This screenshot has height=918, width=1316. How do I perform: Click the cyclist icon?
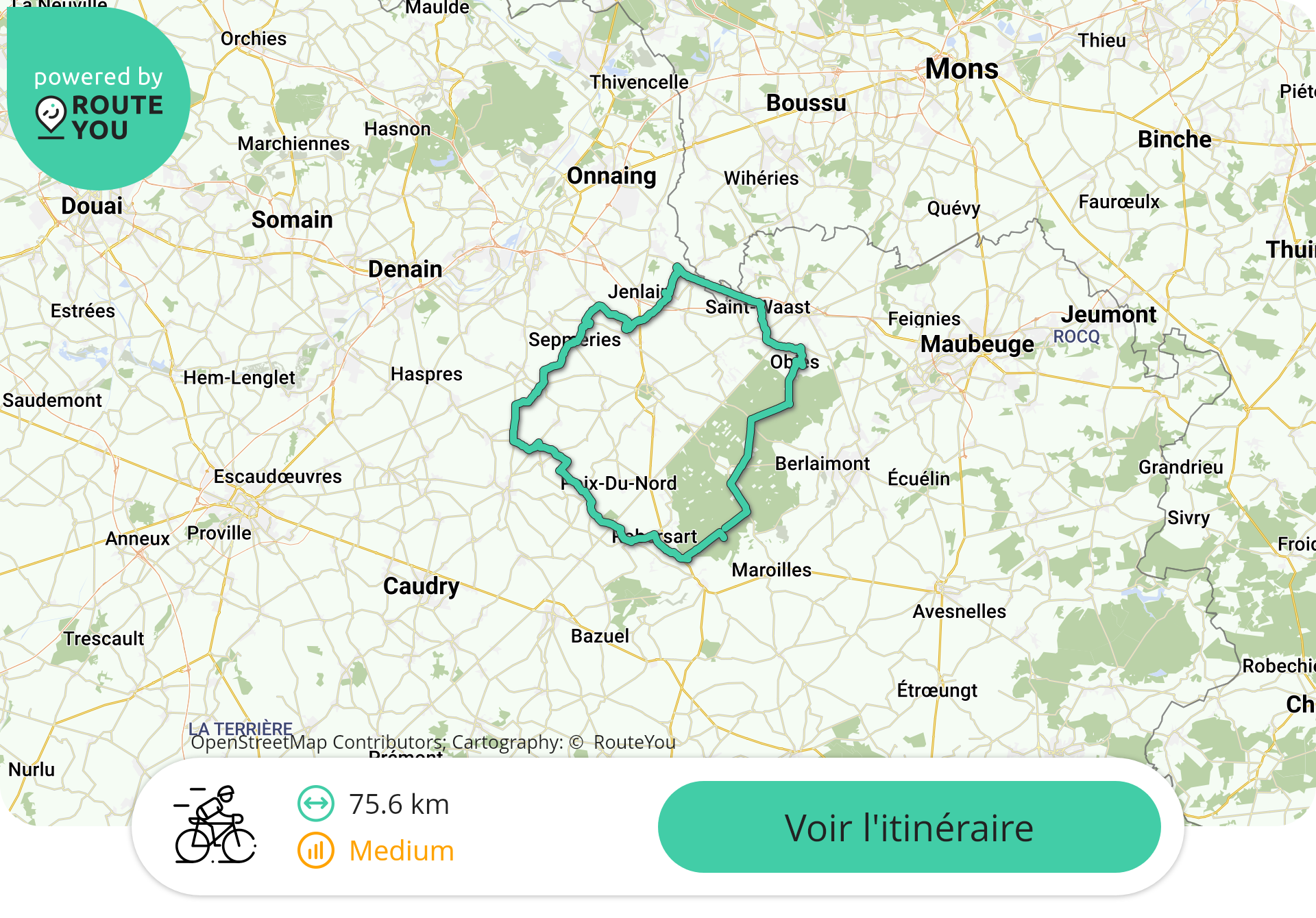(215, 825)
